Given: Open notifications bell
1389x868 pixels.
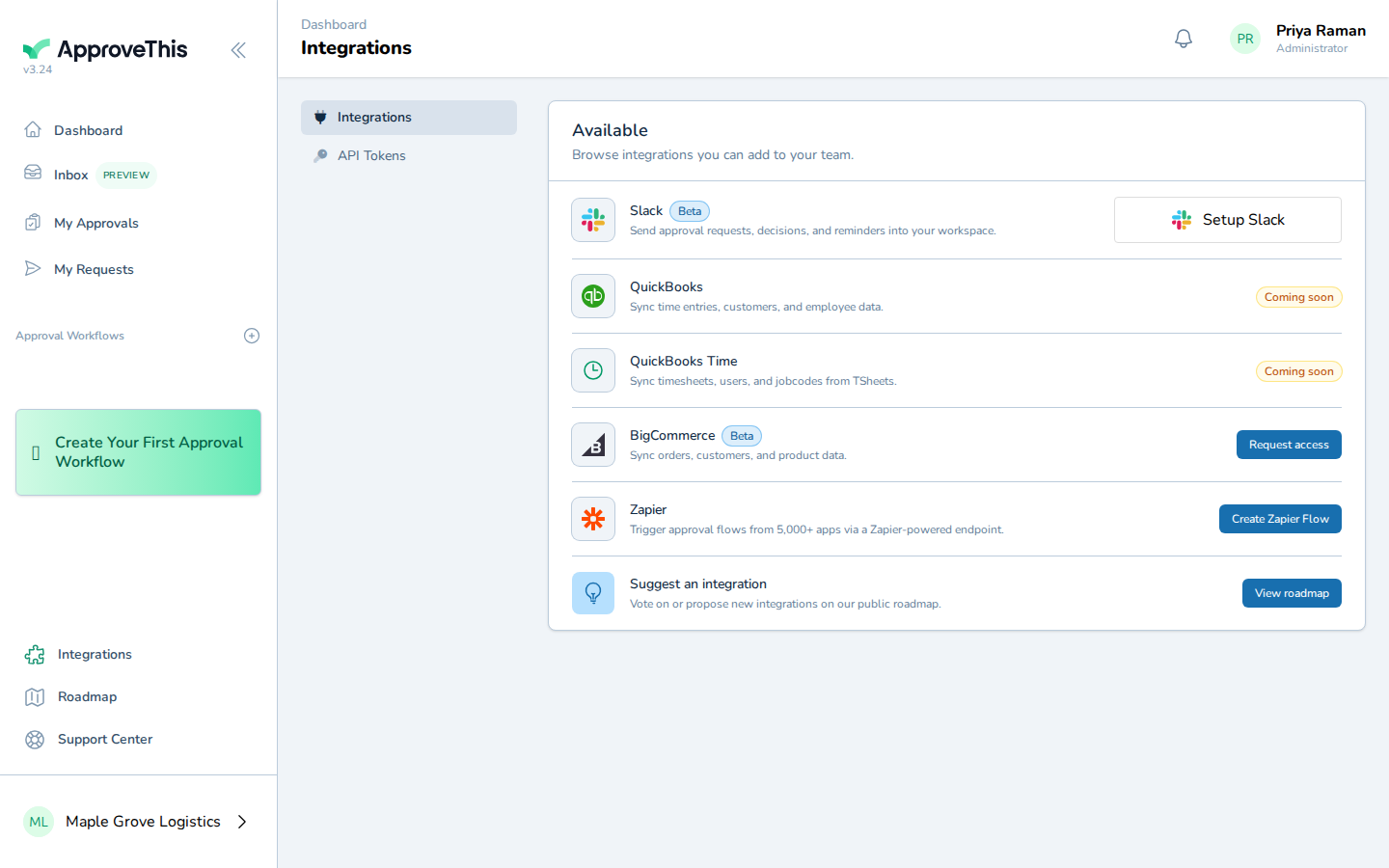Looking at the screenshot, I should [1184, 39].
